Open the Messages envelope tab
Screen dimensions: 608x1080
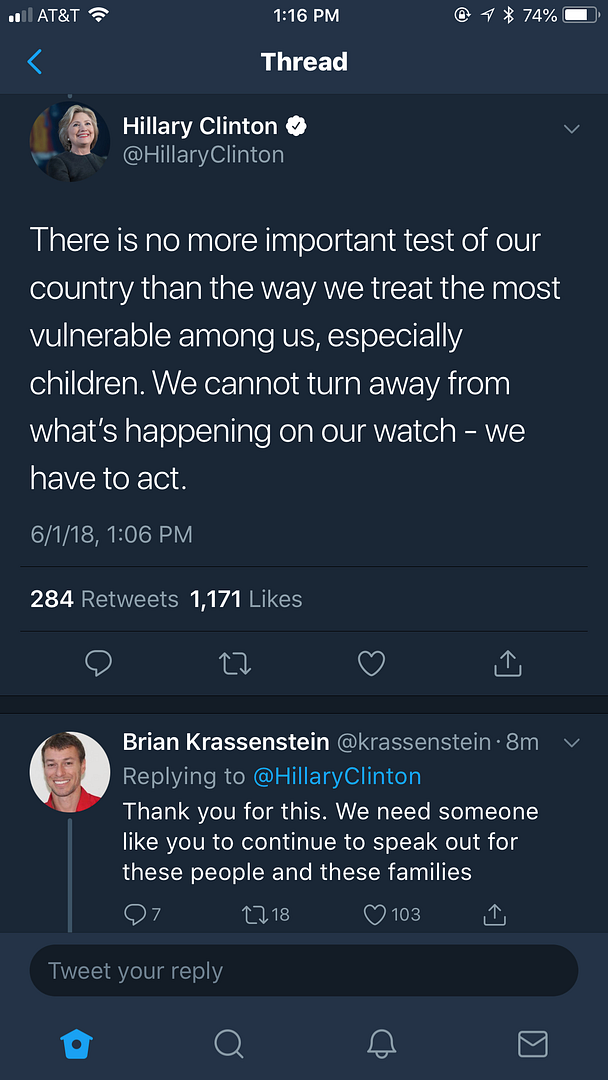[x=532, y=1044]
